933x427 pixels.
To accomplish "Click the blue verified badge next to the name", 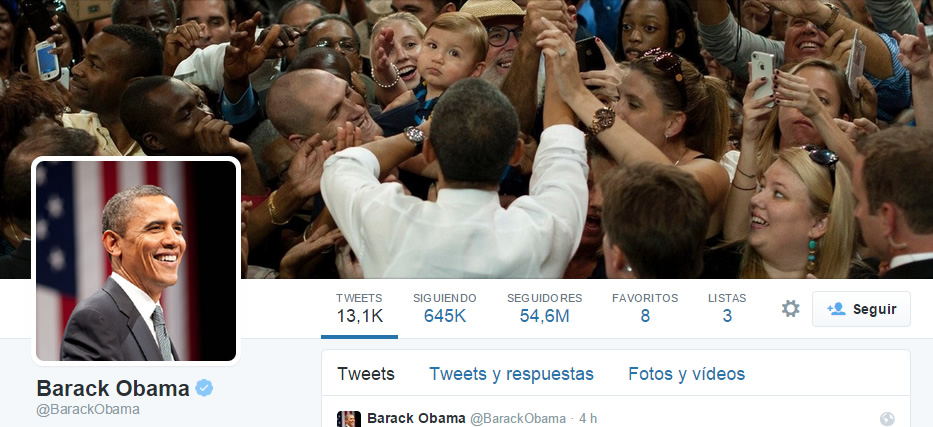I will (204, 388).
